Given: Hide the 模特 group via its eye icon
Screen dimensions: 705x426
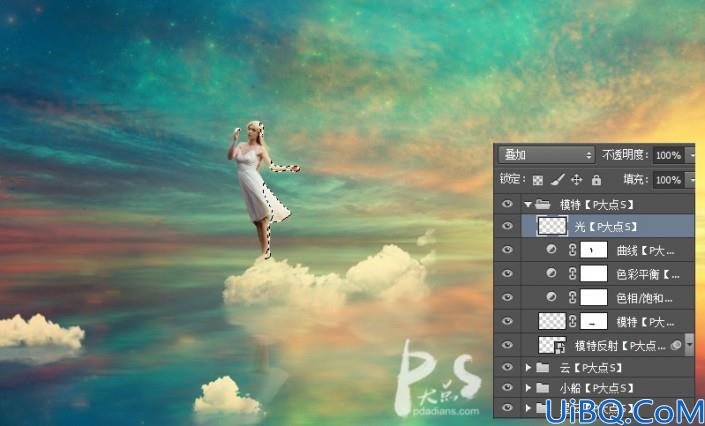Looking at the screenshot, I should tap(507, 204).
